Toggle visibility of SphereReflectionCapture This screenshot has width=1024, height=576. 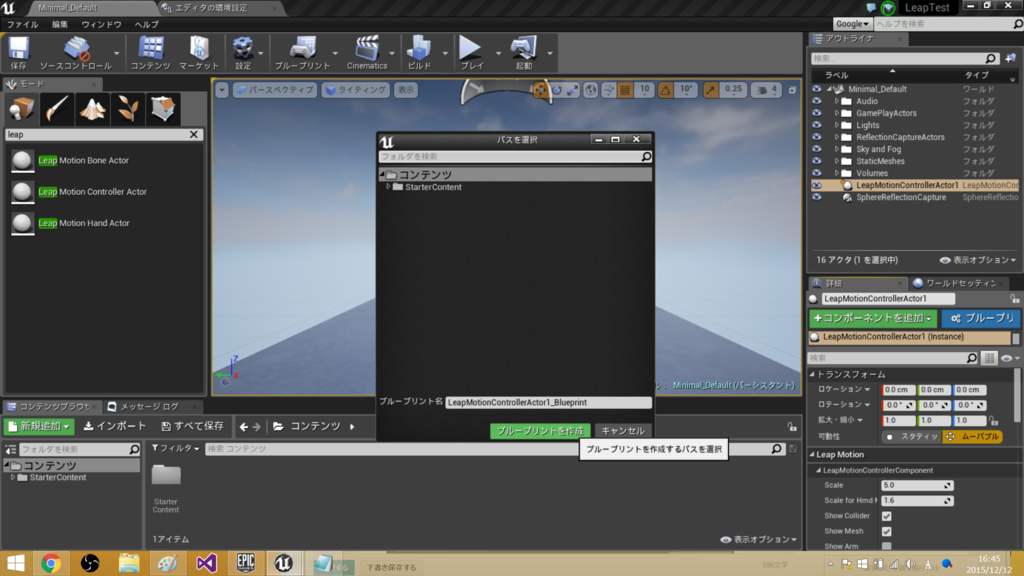tap(816, 197)
